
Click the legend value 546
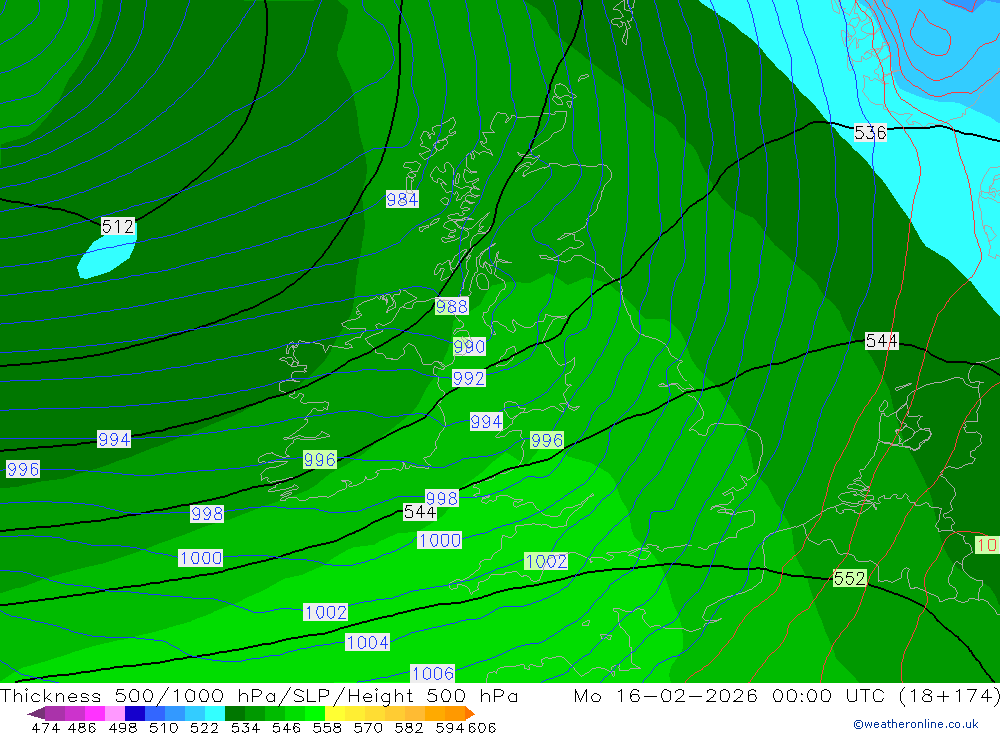coord(286,727)
